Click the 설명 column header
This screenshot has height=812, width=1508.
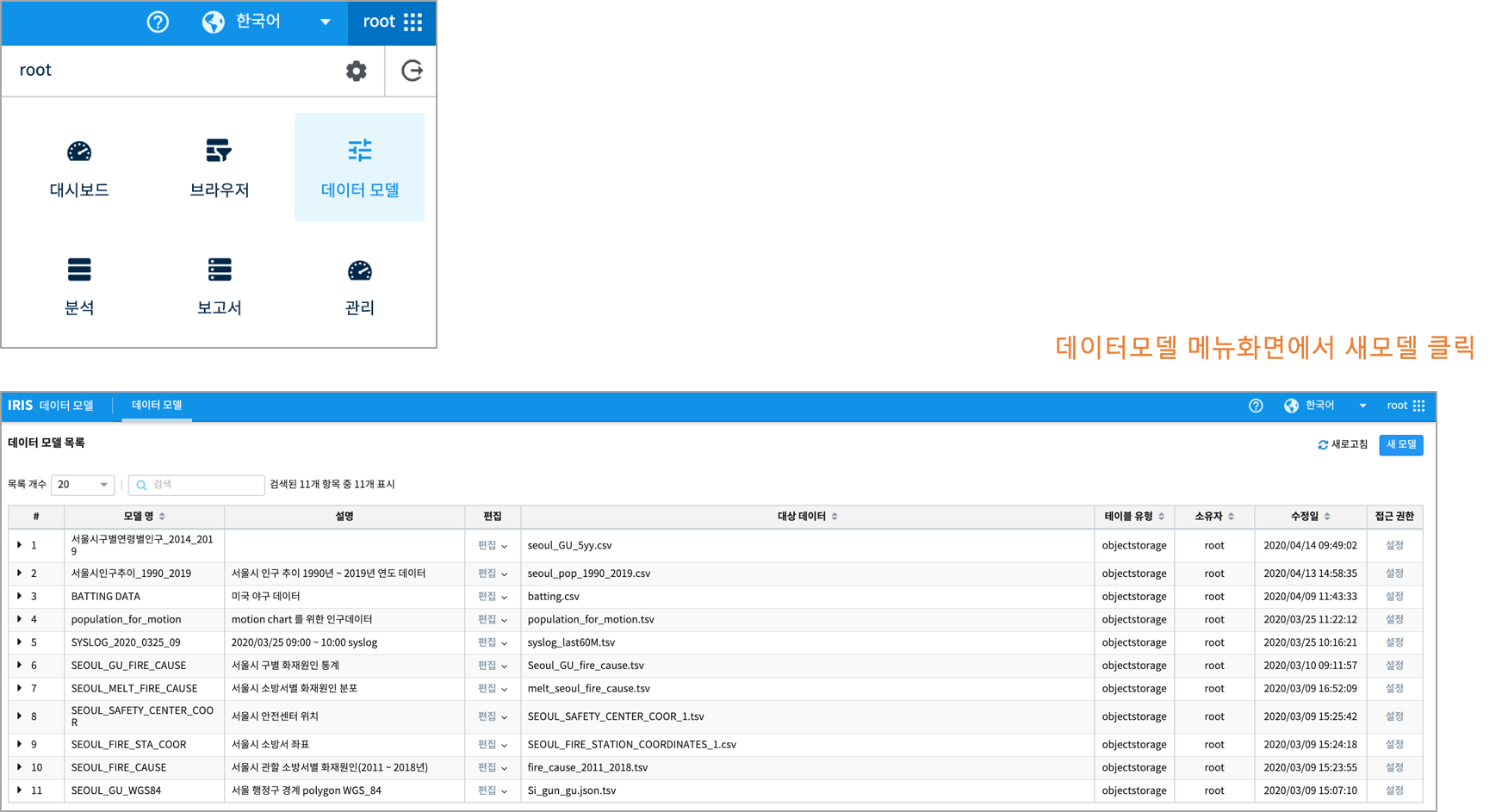[344, 517]
